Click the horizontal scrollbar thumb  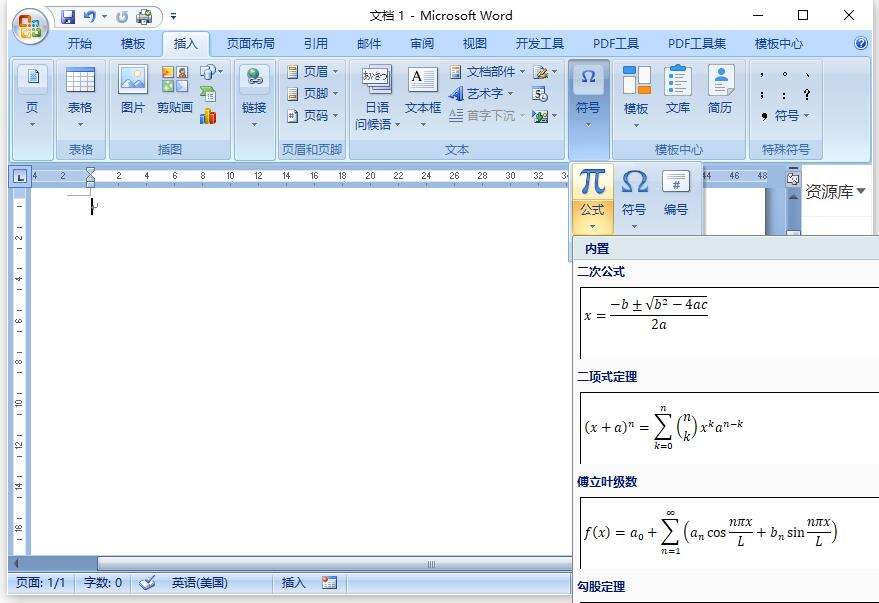point(335,563)
